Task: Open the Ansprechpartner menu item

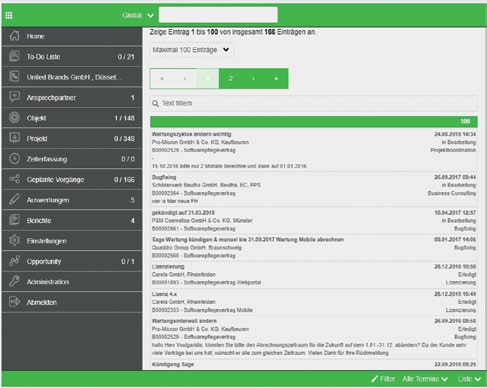Action: (72, 97)
